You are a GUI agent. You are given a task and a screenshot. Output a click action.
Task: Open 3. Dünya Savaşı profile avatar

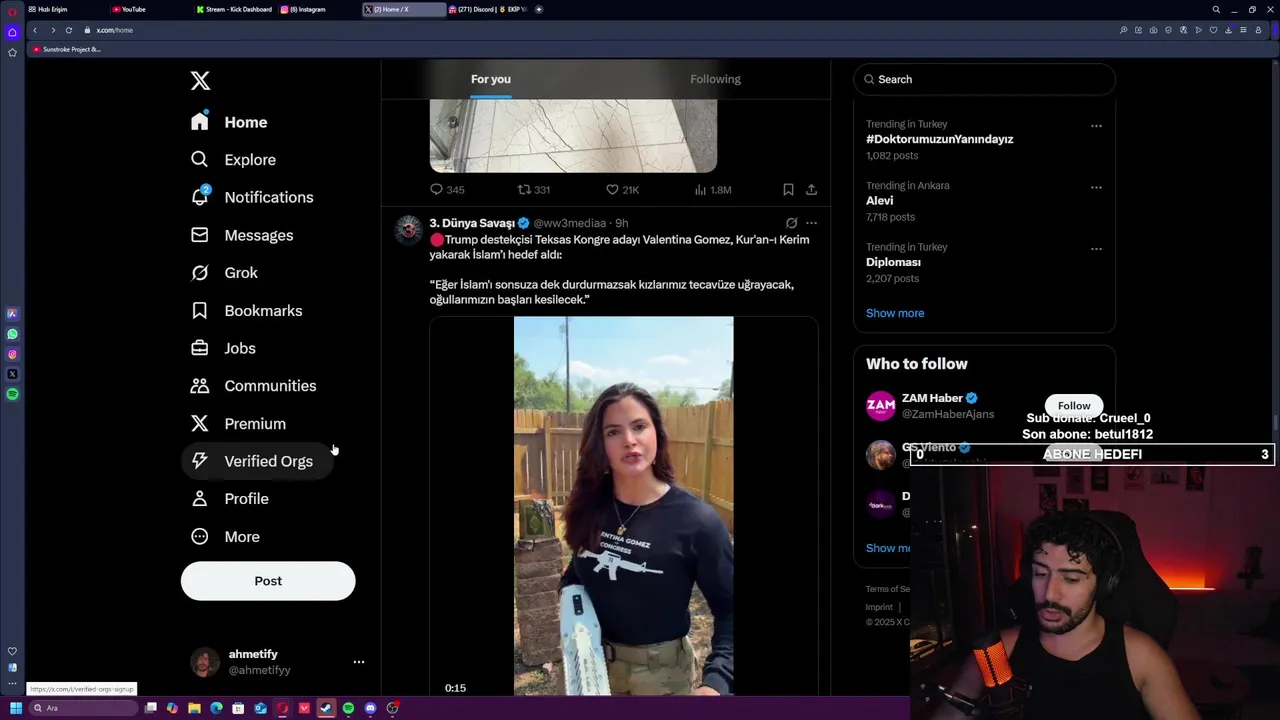(408, 230)
